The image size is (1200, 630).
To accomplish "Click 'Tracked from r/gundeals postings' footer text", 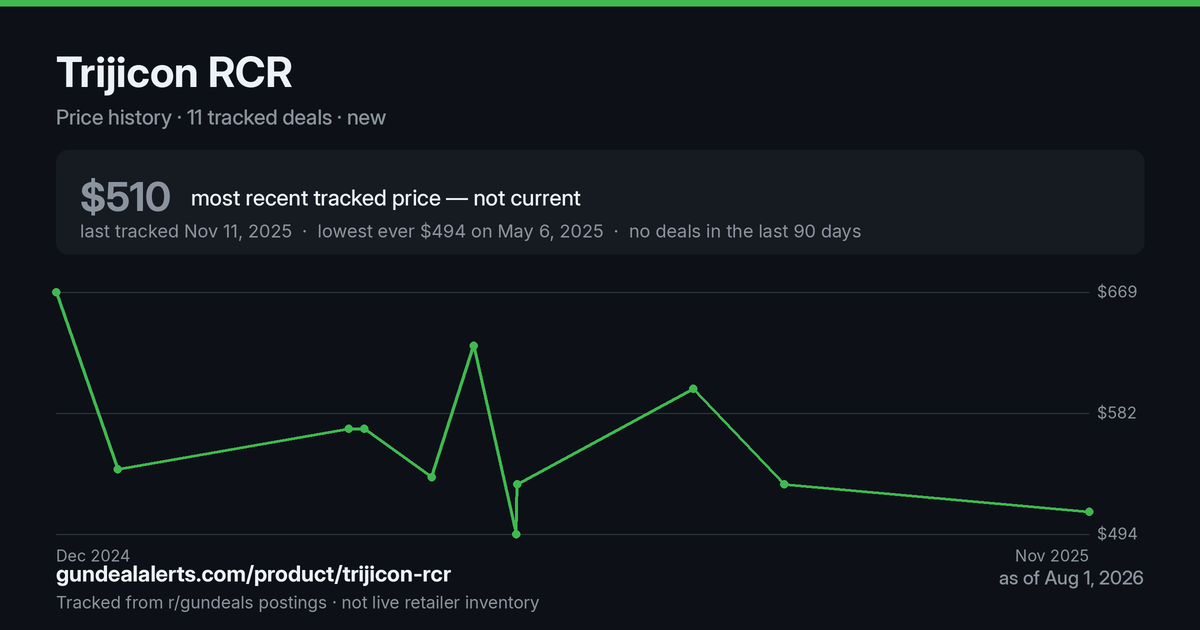I will point(191,602).
